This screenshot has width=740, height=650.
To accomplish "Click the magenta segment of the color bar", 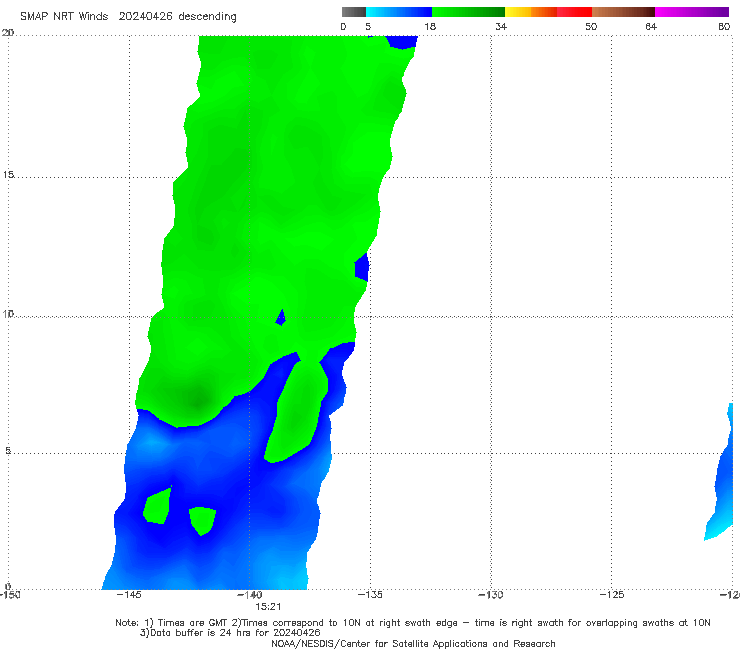I will point(692,12).
